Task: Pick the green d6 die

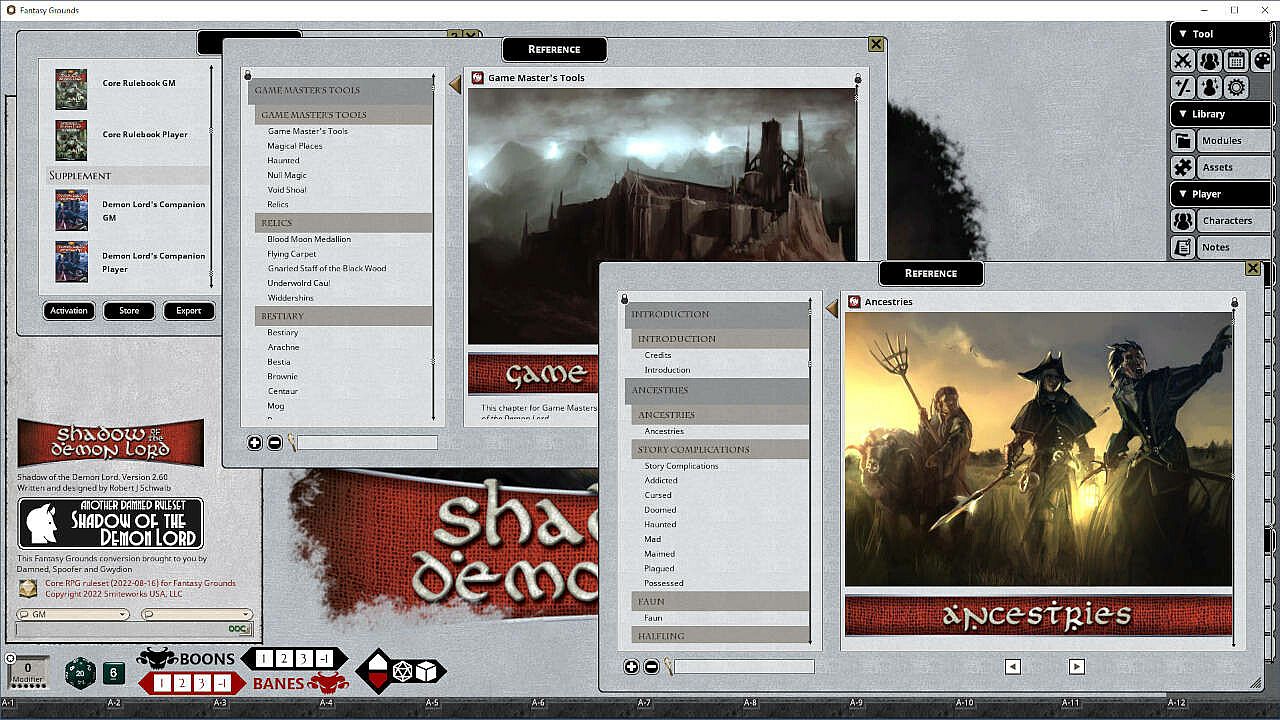Action: coord(114,673)
